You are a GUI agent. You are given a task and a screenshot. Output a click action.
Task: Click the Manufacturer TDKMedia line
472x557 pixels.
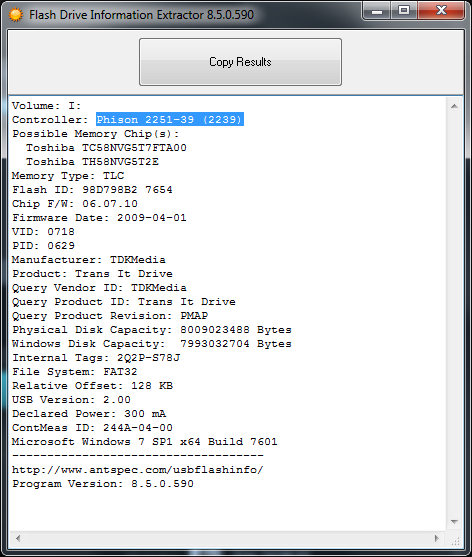click(x=89, y=260)
